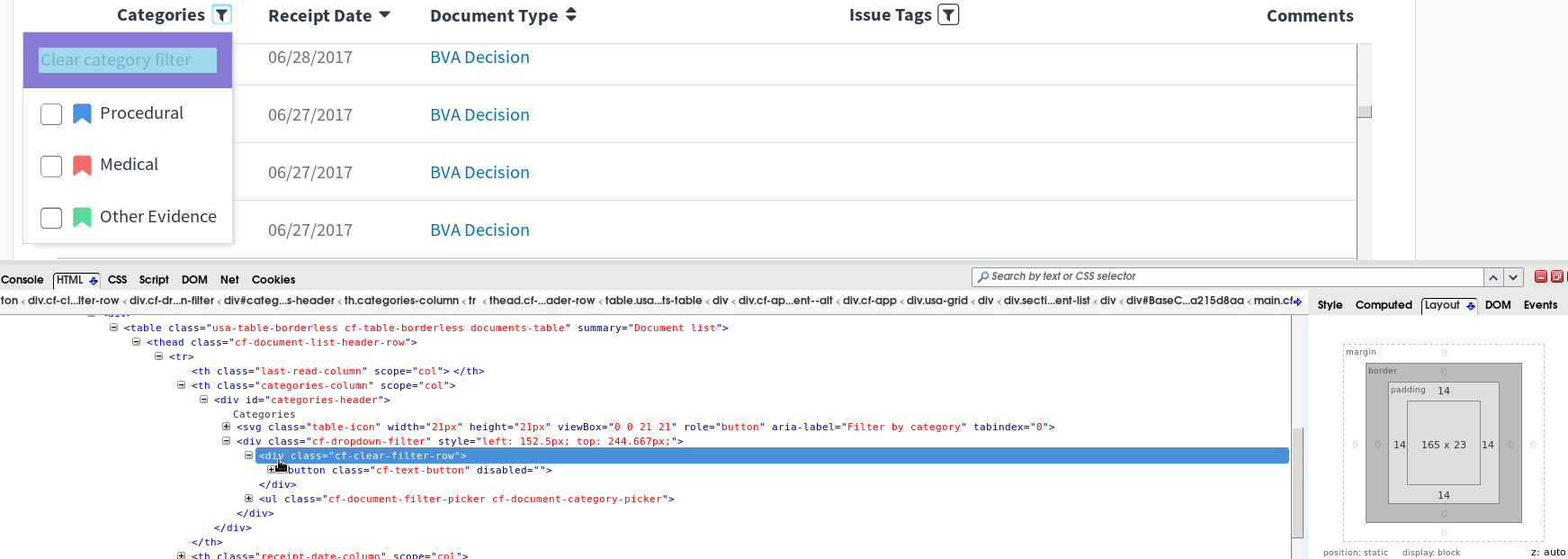1568x559 pixels.
Task: Check the Medical category checkbox
Action: click(51, 167)
